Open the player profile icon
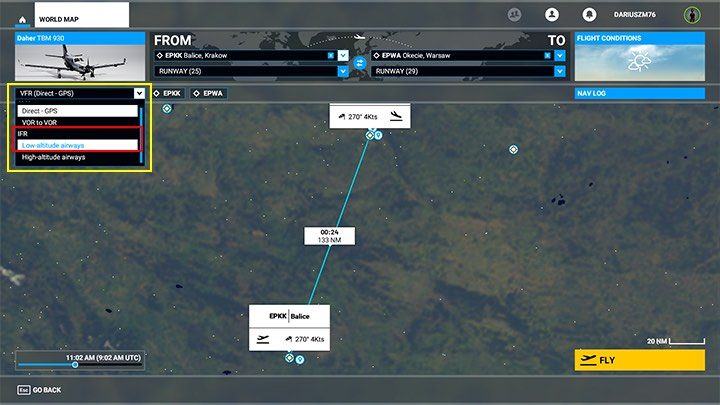720x405 pixels. pos(551,15)
